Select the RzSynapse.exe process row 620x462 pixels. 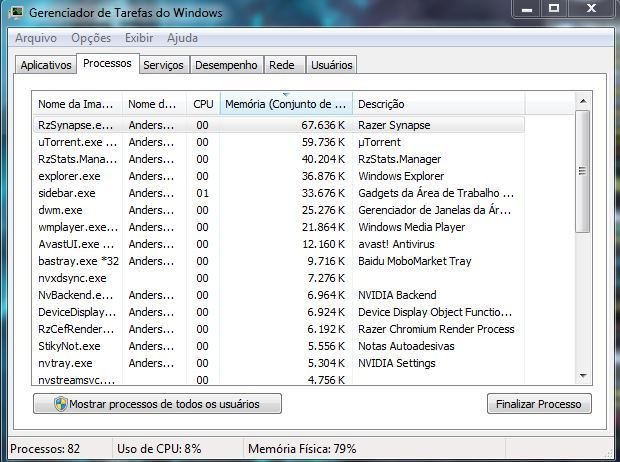tap(278, 125)
